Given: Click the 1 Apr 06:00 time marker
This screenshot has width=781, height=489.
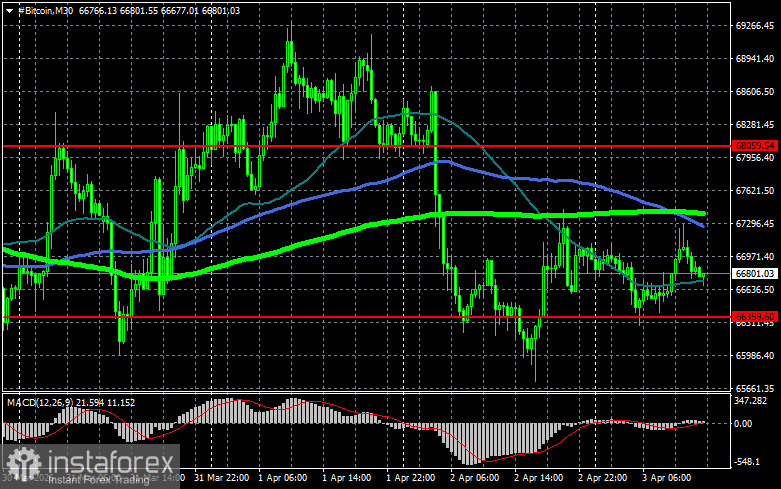Looking at the screenshot, I should [x=282, y=478].
